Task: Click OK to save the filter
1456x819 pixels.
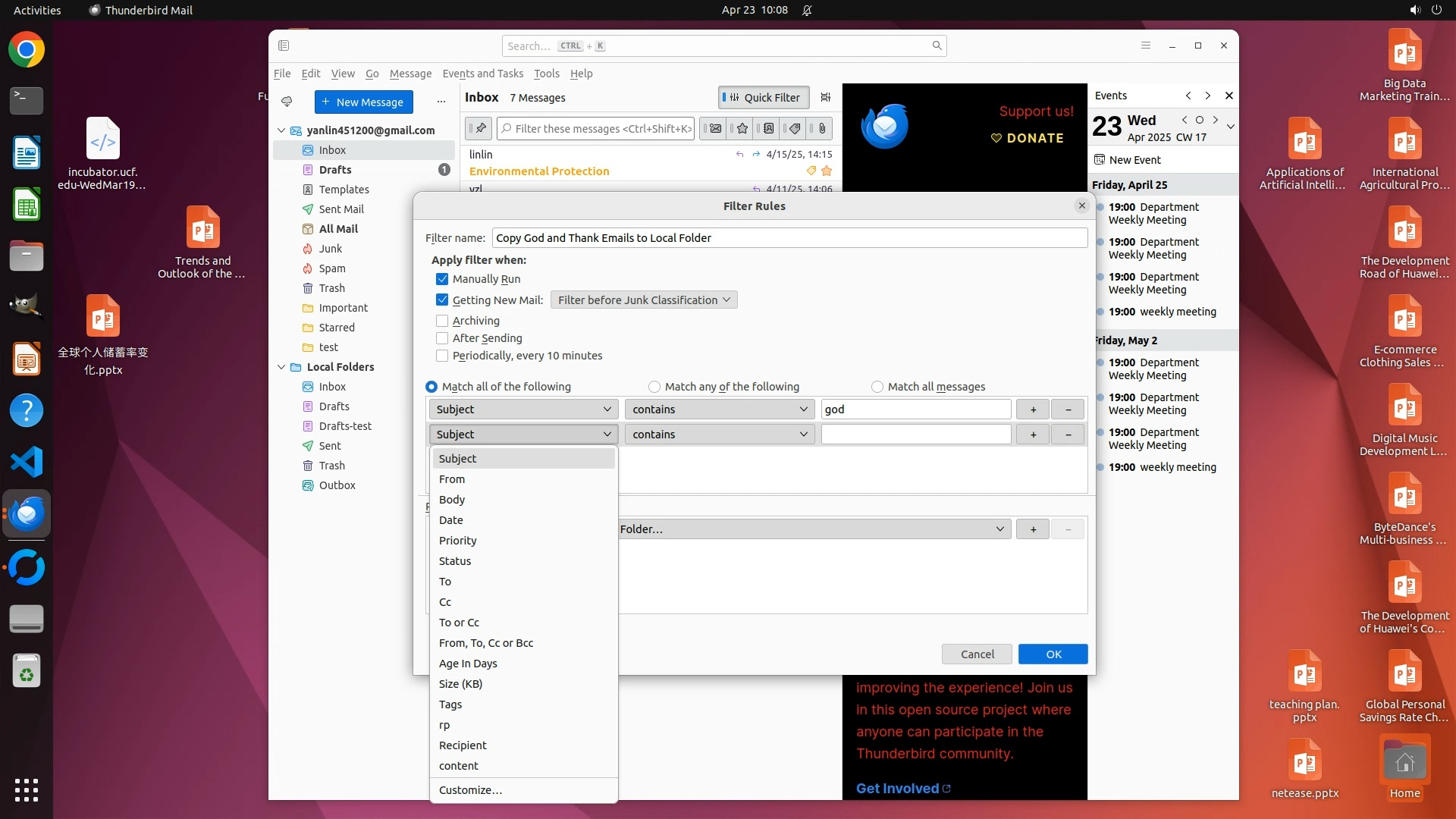Action: [1053, 654]
